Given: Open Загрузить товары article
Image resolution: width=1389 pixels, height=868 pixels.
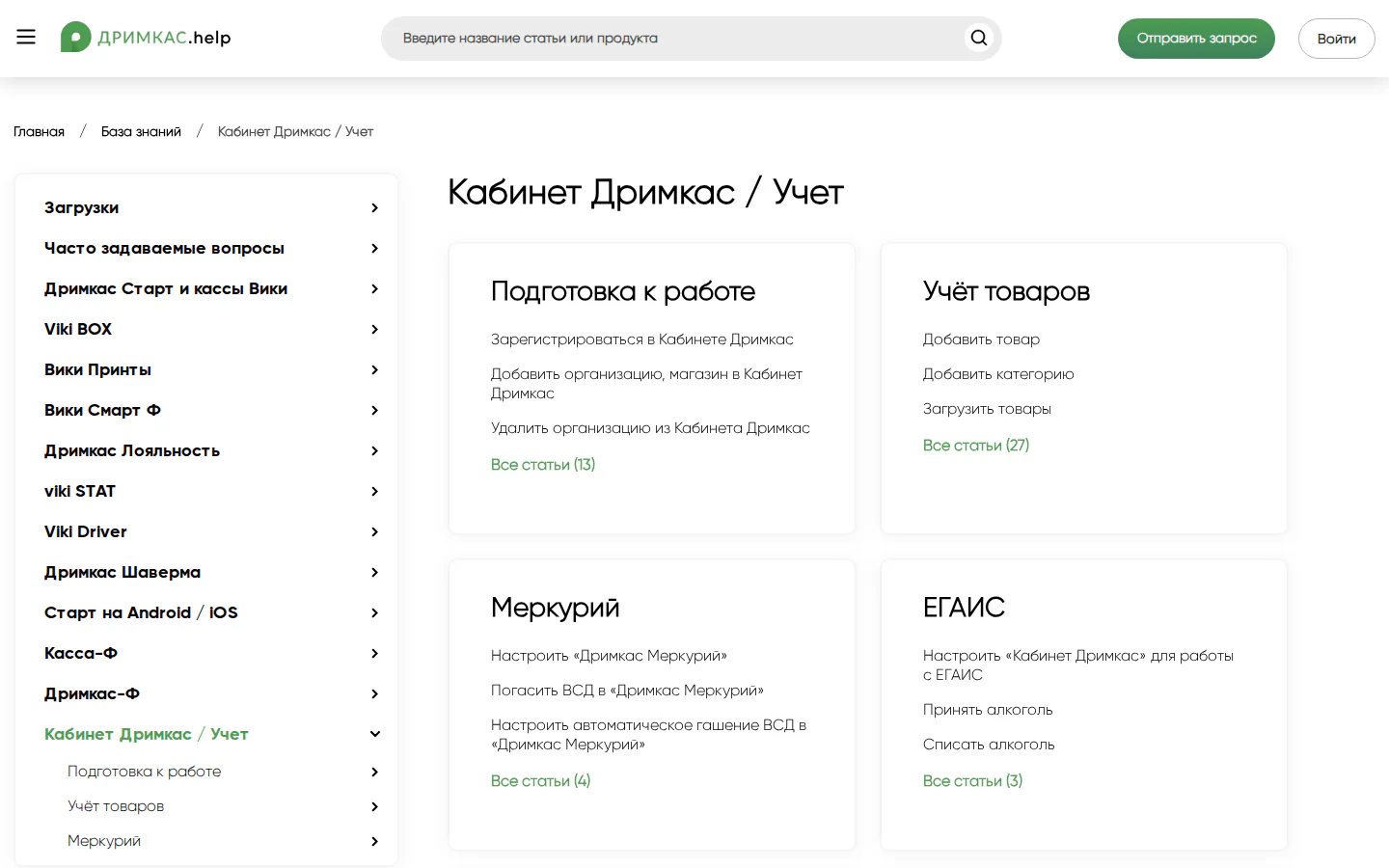Looking at the screenshot, I should coord(987,409).
